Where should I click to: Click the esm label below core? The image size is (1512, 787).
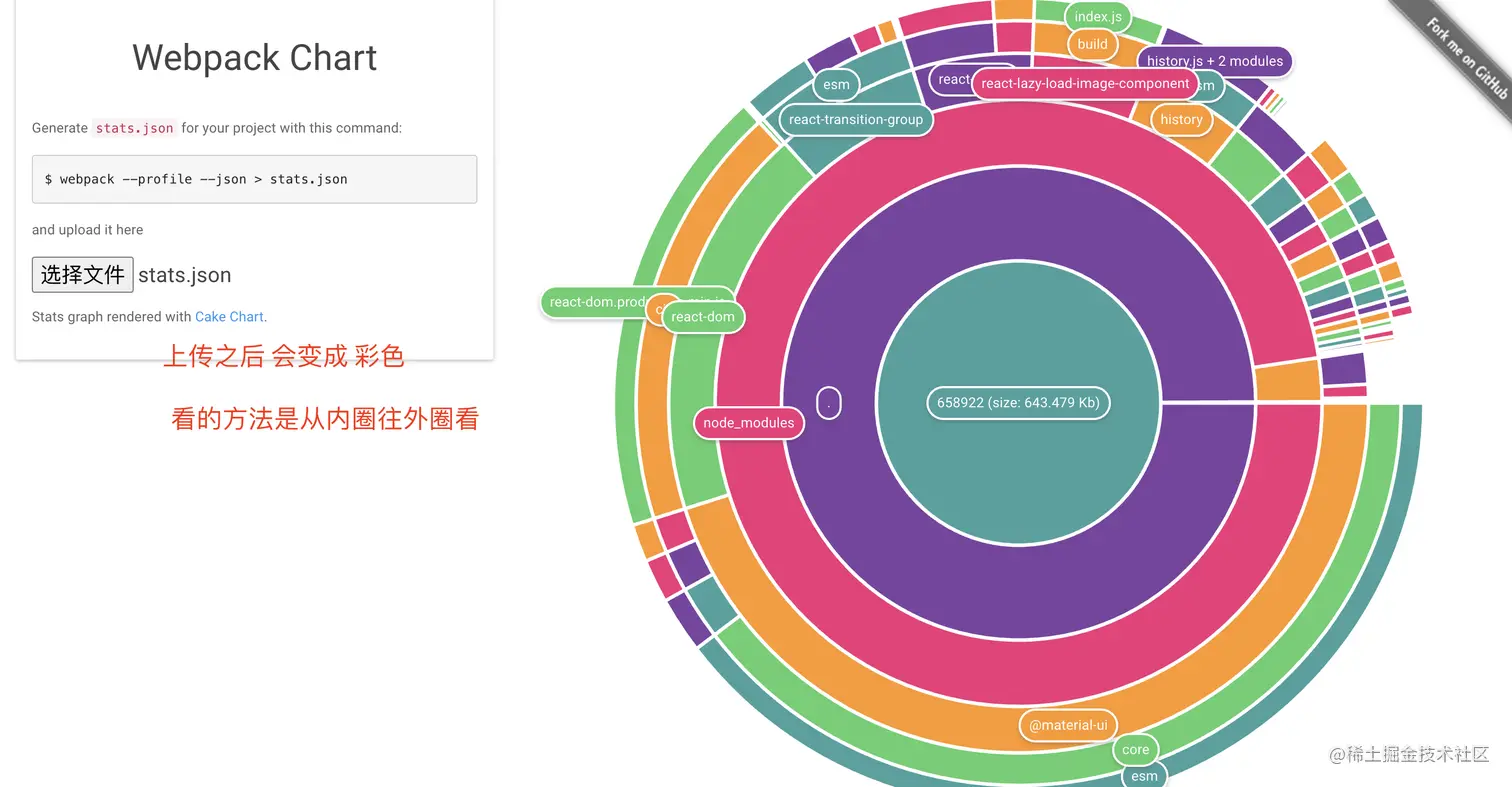pos(1144,776)
